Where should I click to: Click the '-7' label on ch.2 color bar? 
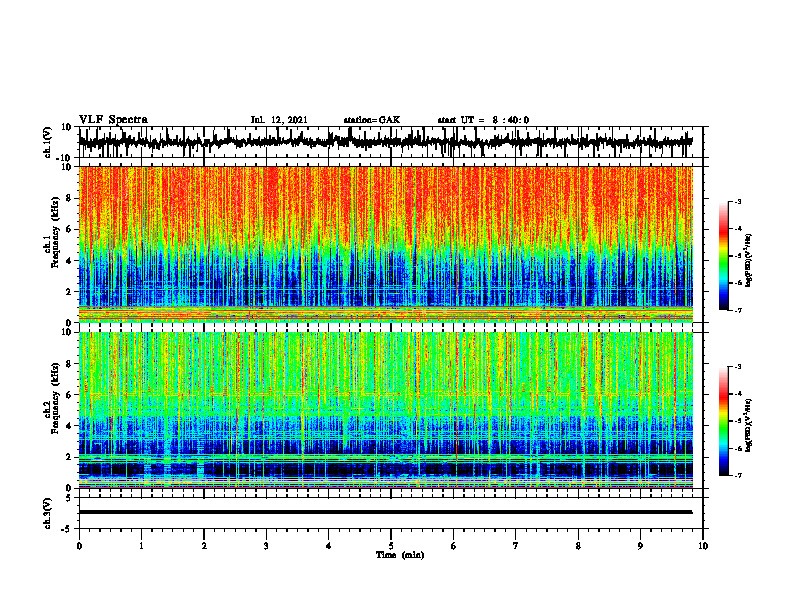click(x=738, y=475)
